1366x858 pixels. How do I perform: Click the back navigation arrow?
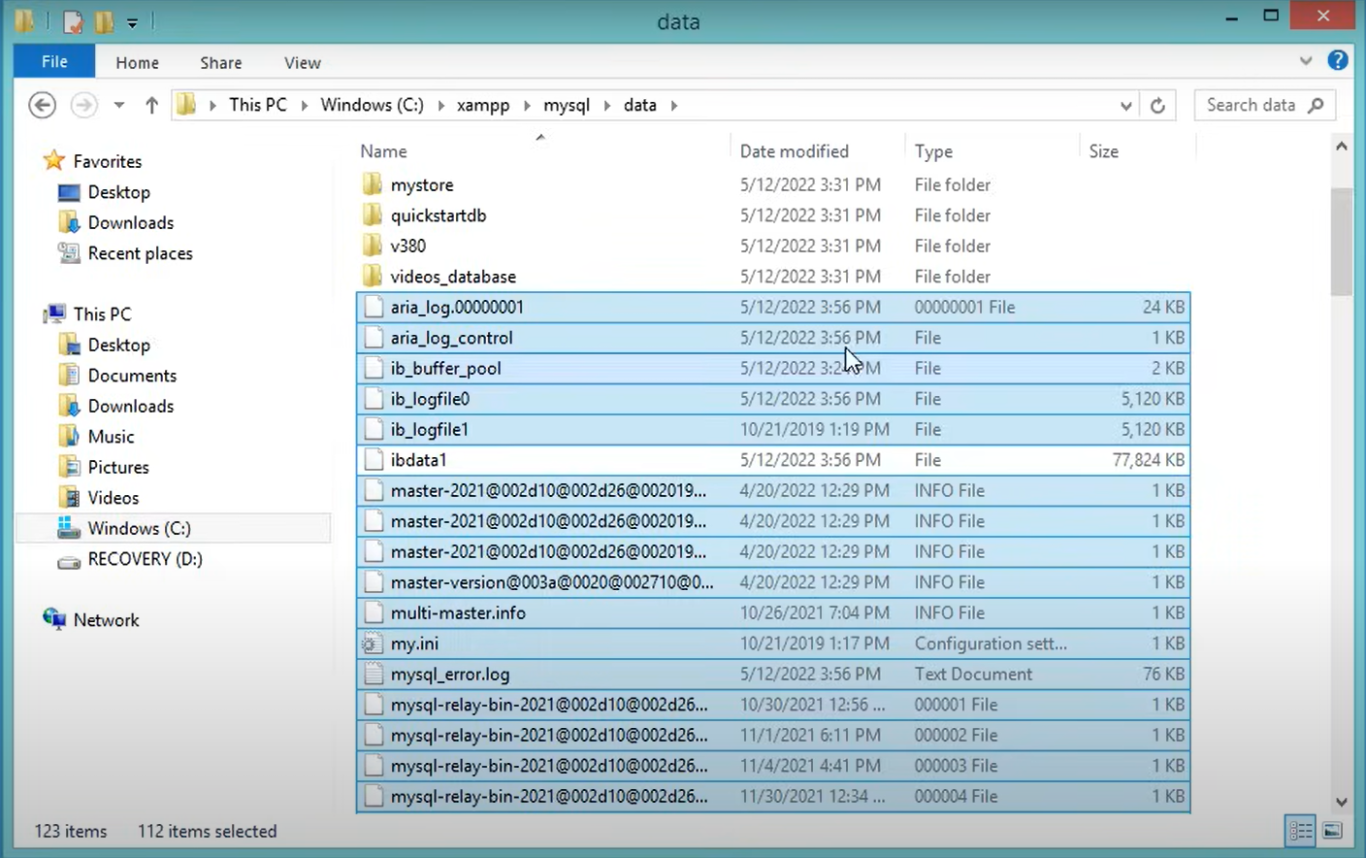[x=41, y=104]
